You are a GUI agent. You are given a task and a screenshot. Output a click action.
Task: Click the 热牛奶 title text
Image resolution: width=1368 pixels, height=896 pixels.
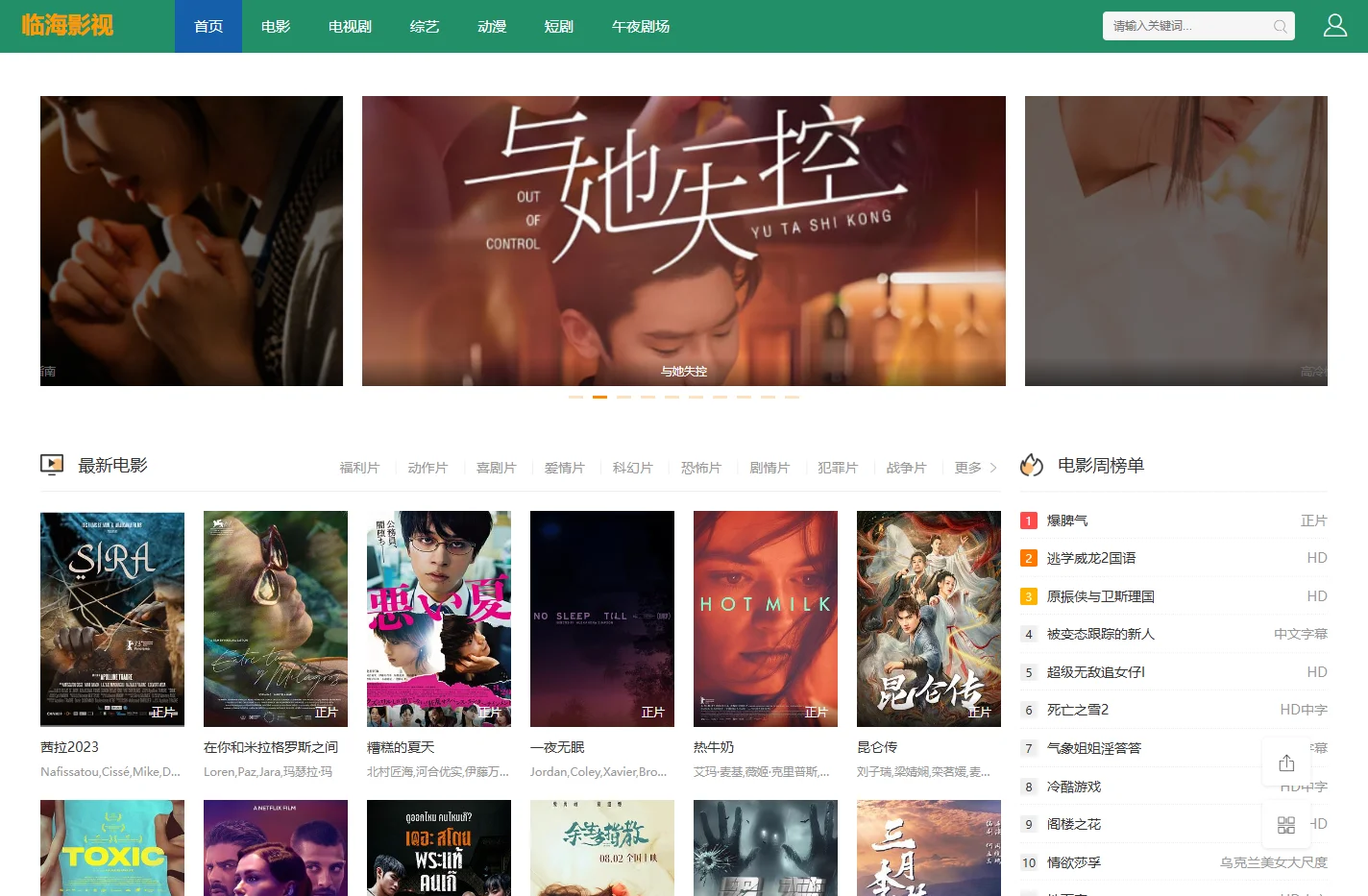714,747
